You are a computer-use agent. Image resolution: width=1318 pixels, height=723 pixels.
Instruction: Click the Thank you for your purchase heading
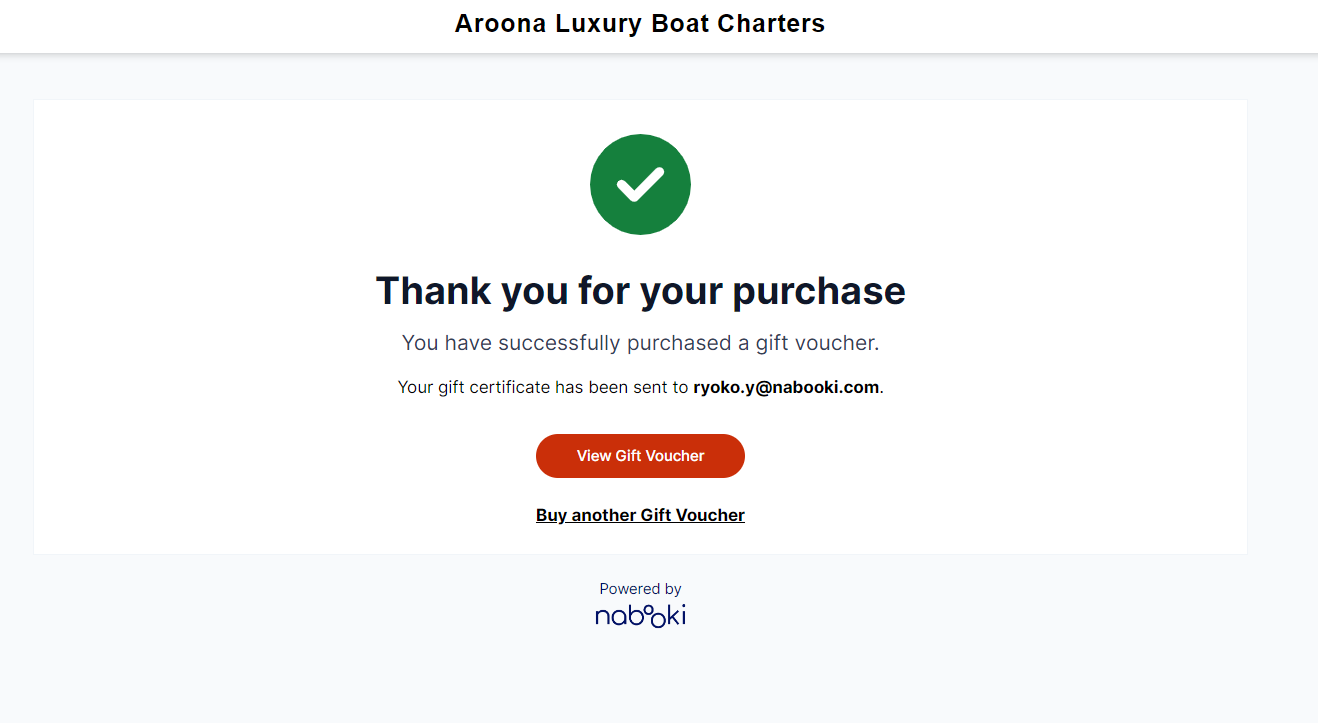click(640, 291)
